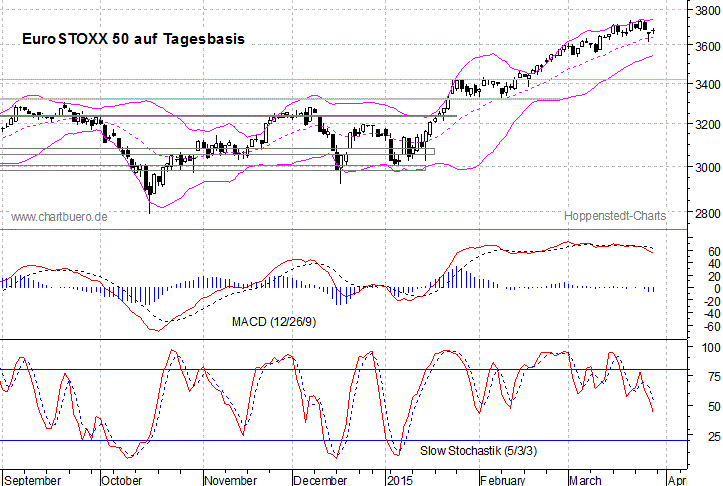Click the stochastic axis value 75
Viewport: 723px width, 486px height.
[x=714, y=377]
